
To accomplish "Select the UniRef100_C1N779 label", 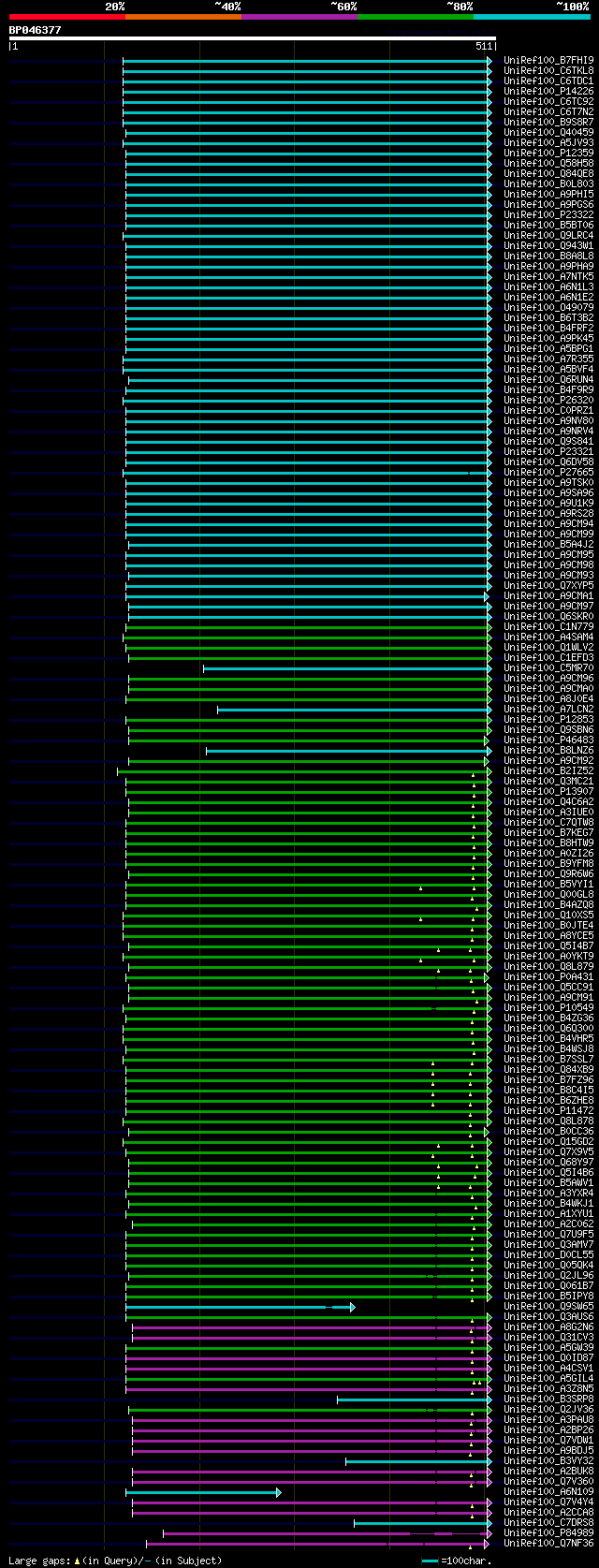I will click(x=548, y=626).
